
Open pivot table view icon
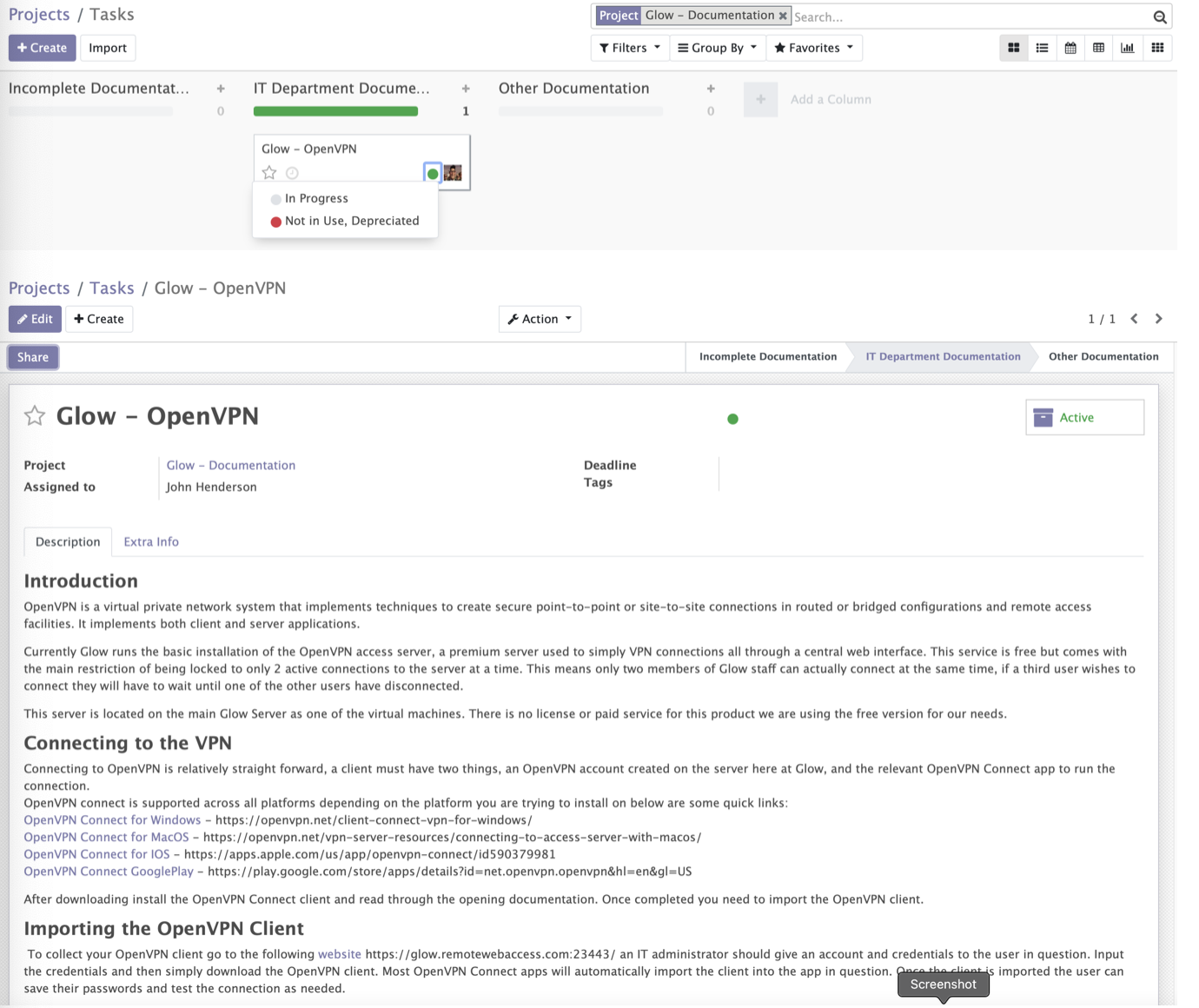pos(1099,48)
